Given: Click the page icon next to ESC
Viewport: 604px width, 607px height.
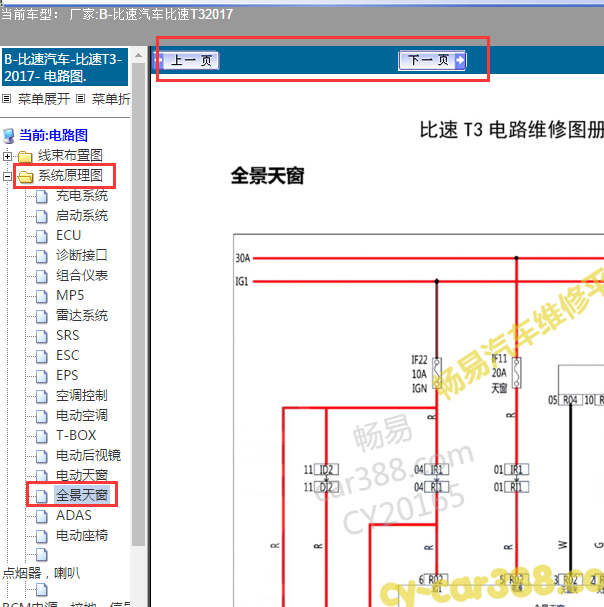Looking at the screenshot, I should [x=42, y=356].
